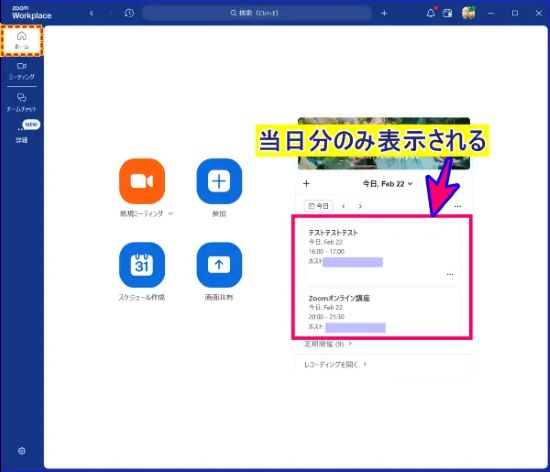550x472 pixels.
Task: Focus the 検索 search field
Action: pyautogui.click(x=257, y=13)
